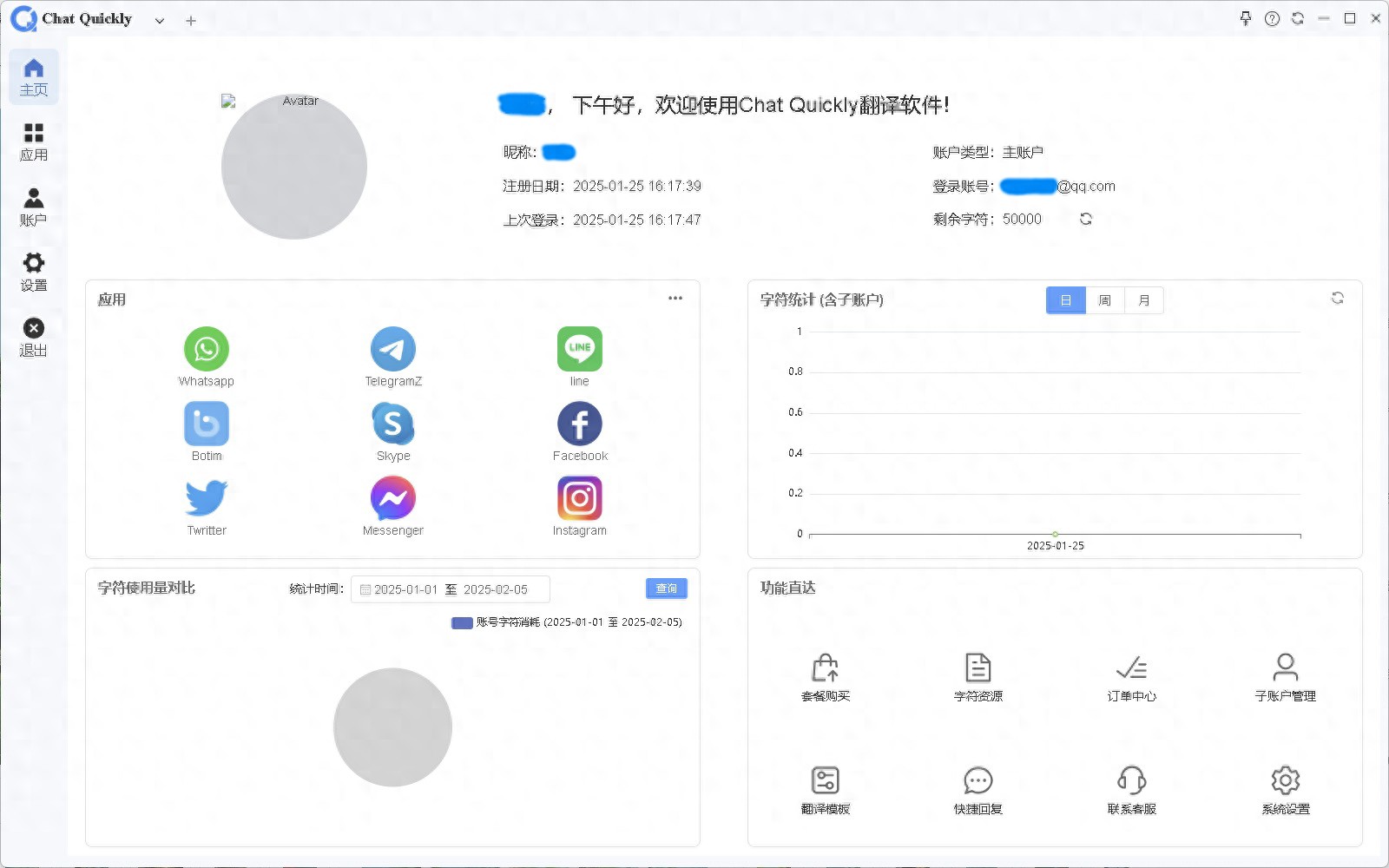Open 快捷回复 quick reply shortcut
Screen dimensions: 1389x868
[978, 790]
